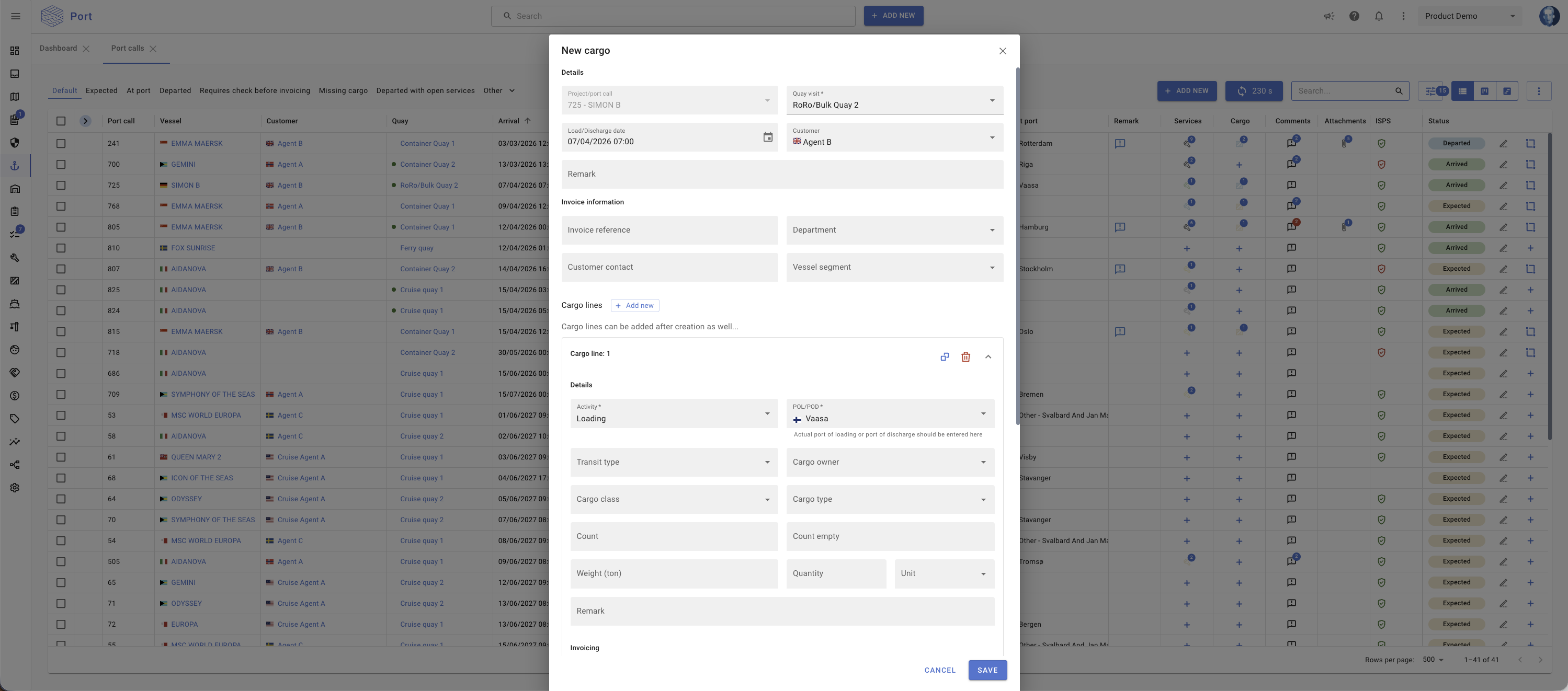This screenshot has width=1568, height=691.
Task: Click edit pencil for port call 241
Action: click(x=1503, y=144)
